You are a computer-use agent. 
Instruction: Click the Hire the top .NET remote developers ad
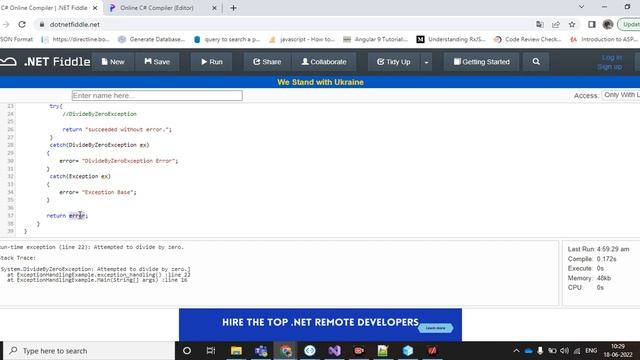320,324
